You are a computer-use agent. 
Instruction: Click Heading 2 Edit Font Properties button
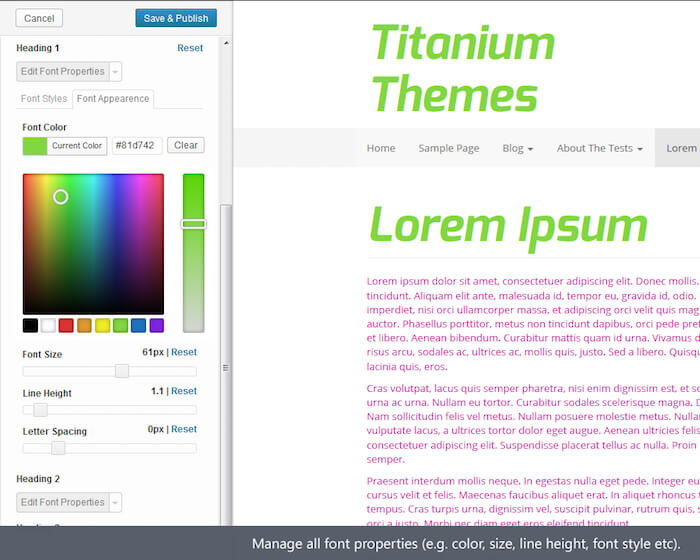62,502
